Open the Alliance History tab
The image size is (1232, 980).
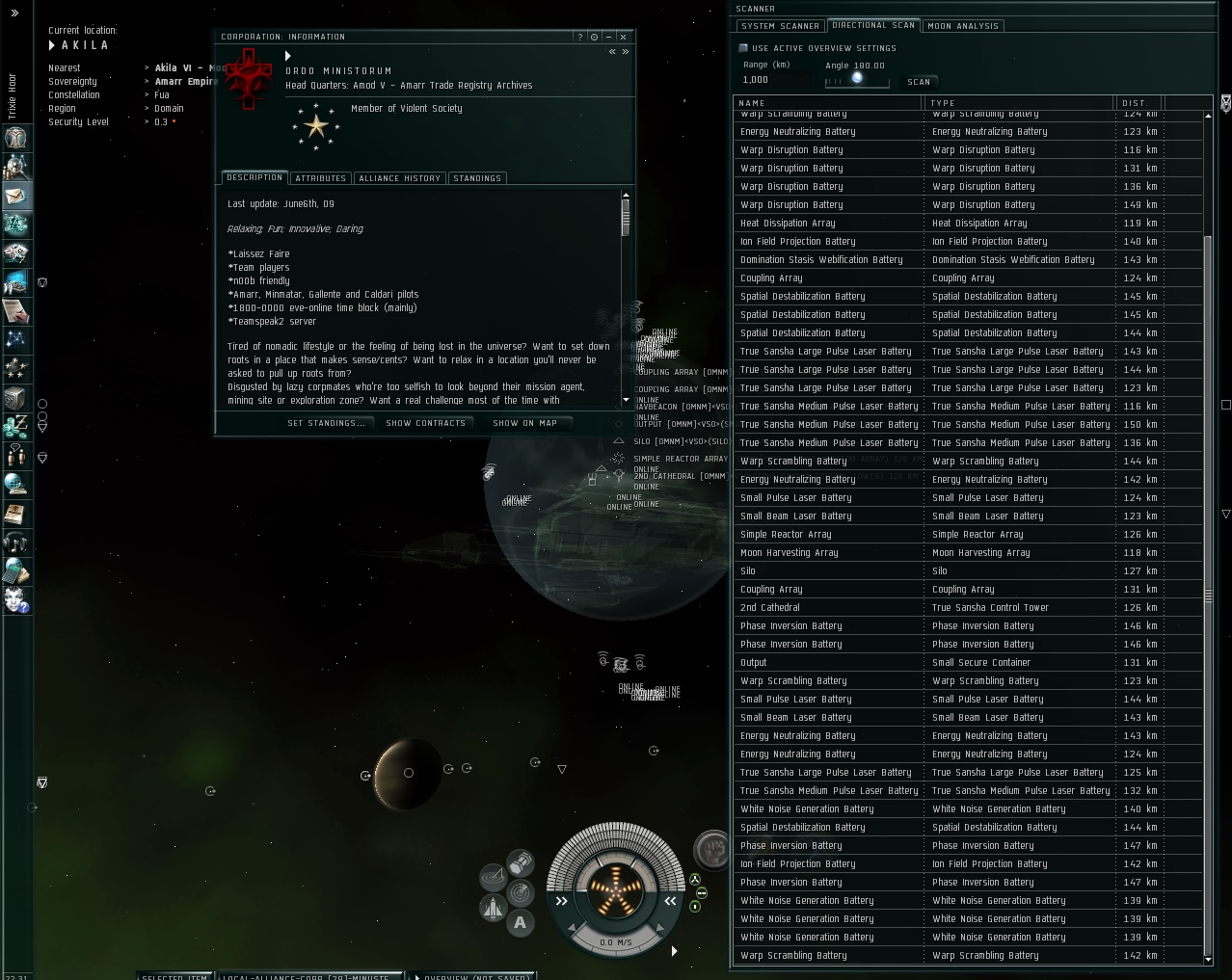click(x=400, y=178)
